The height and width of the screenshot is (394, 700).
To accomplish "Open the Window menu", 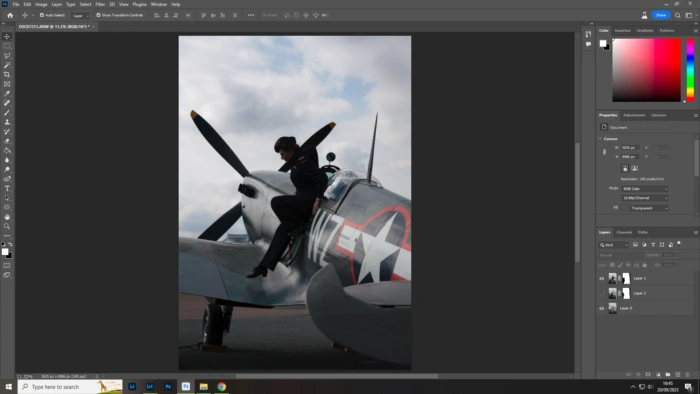I will point(158,4).
